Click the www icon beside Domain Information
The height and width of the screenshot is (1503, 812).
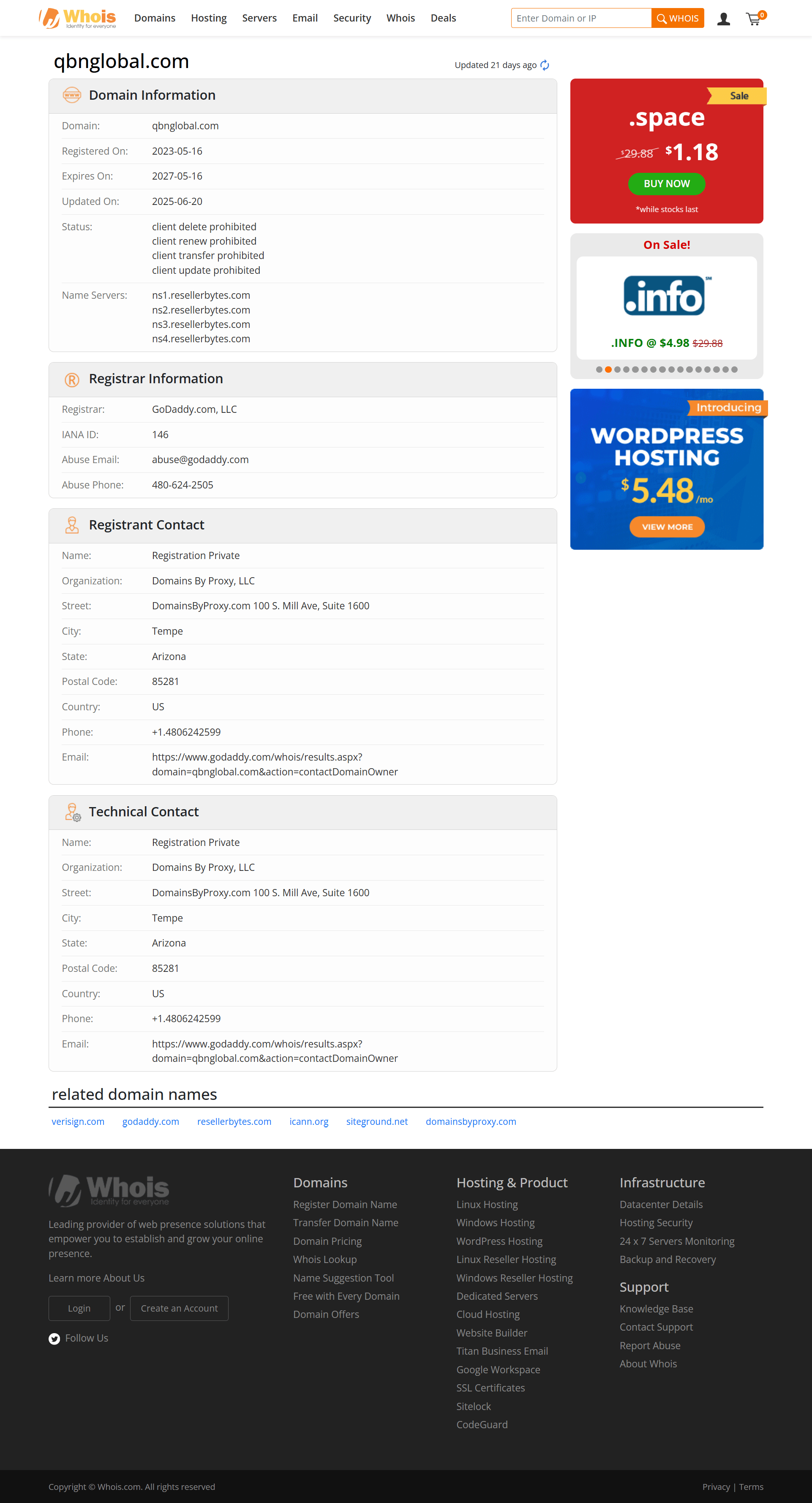(x=72, y=95)
